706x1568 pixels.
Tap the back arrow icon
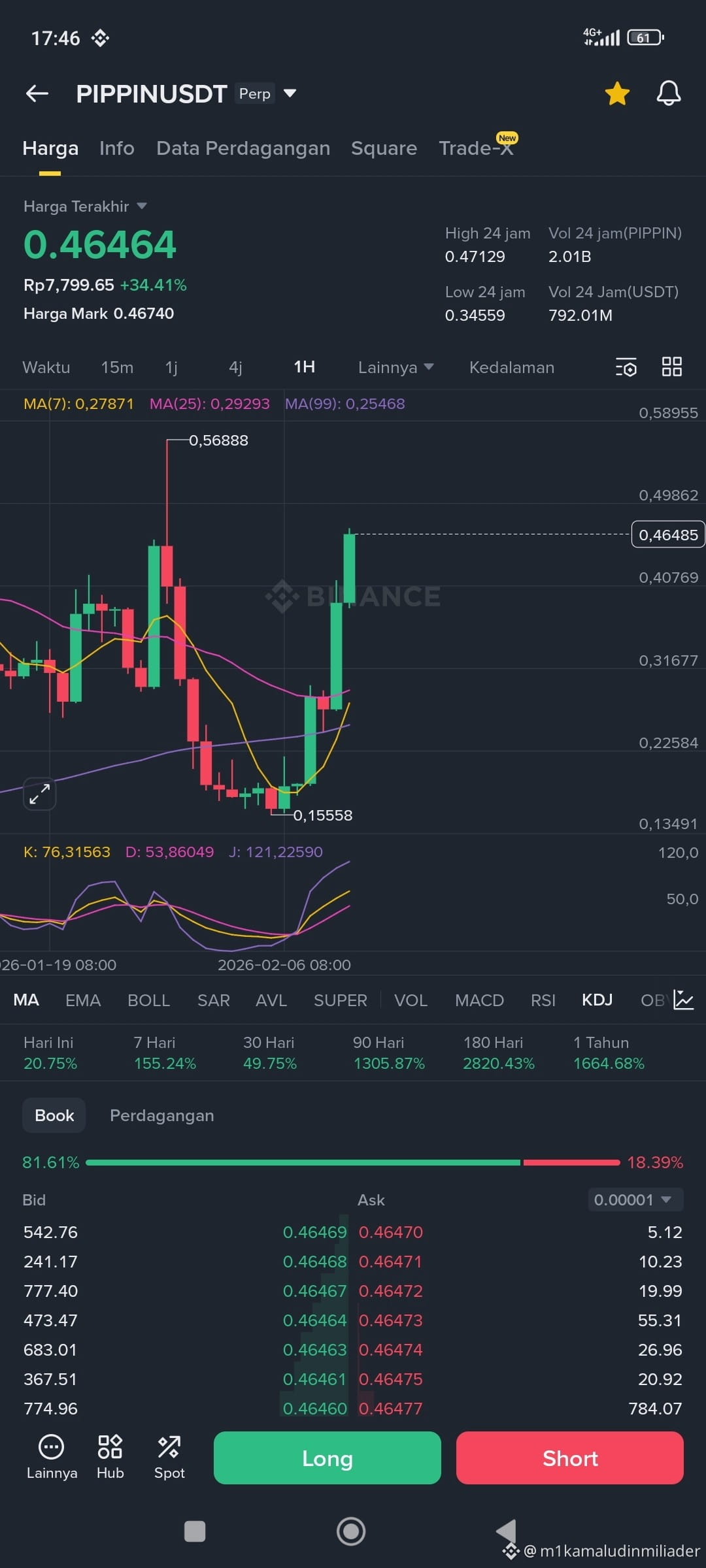37,94
